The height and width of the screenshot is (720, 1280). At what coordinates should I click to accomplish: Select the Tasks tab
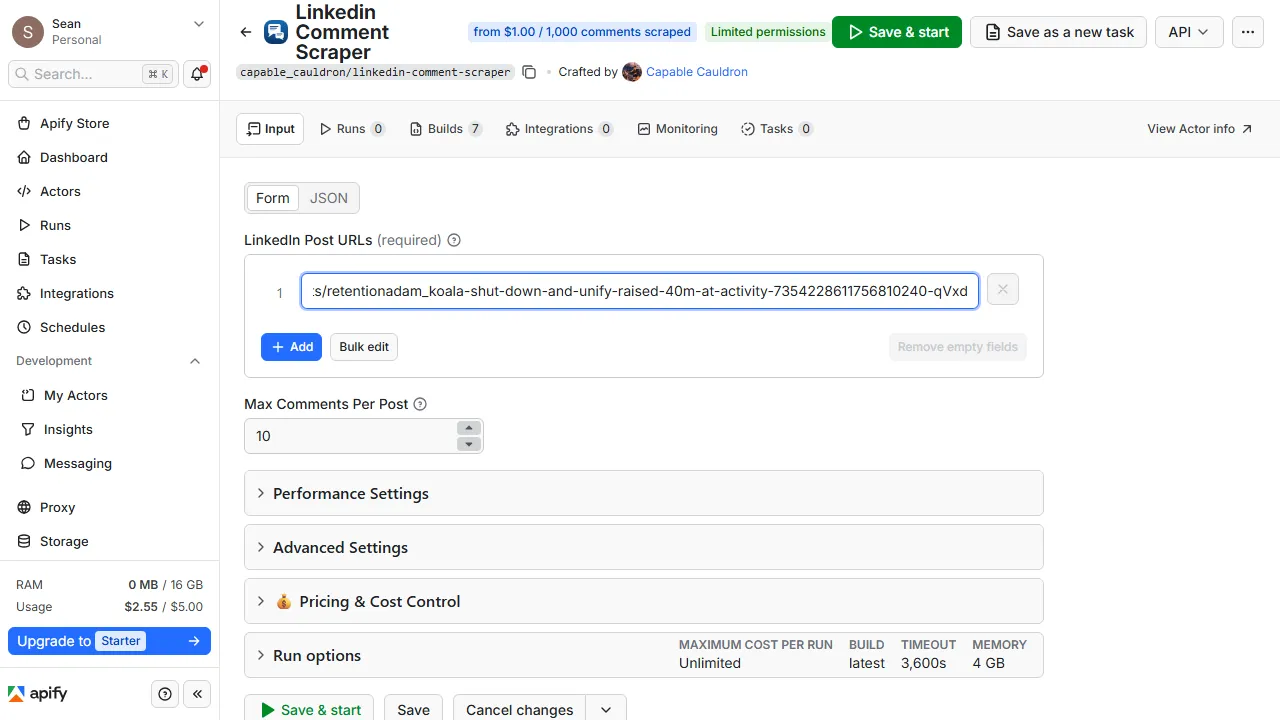(777, 129)
